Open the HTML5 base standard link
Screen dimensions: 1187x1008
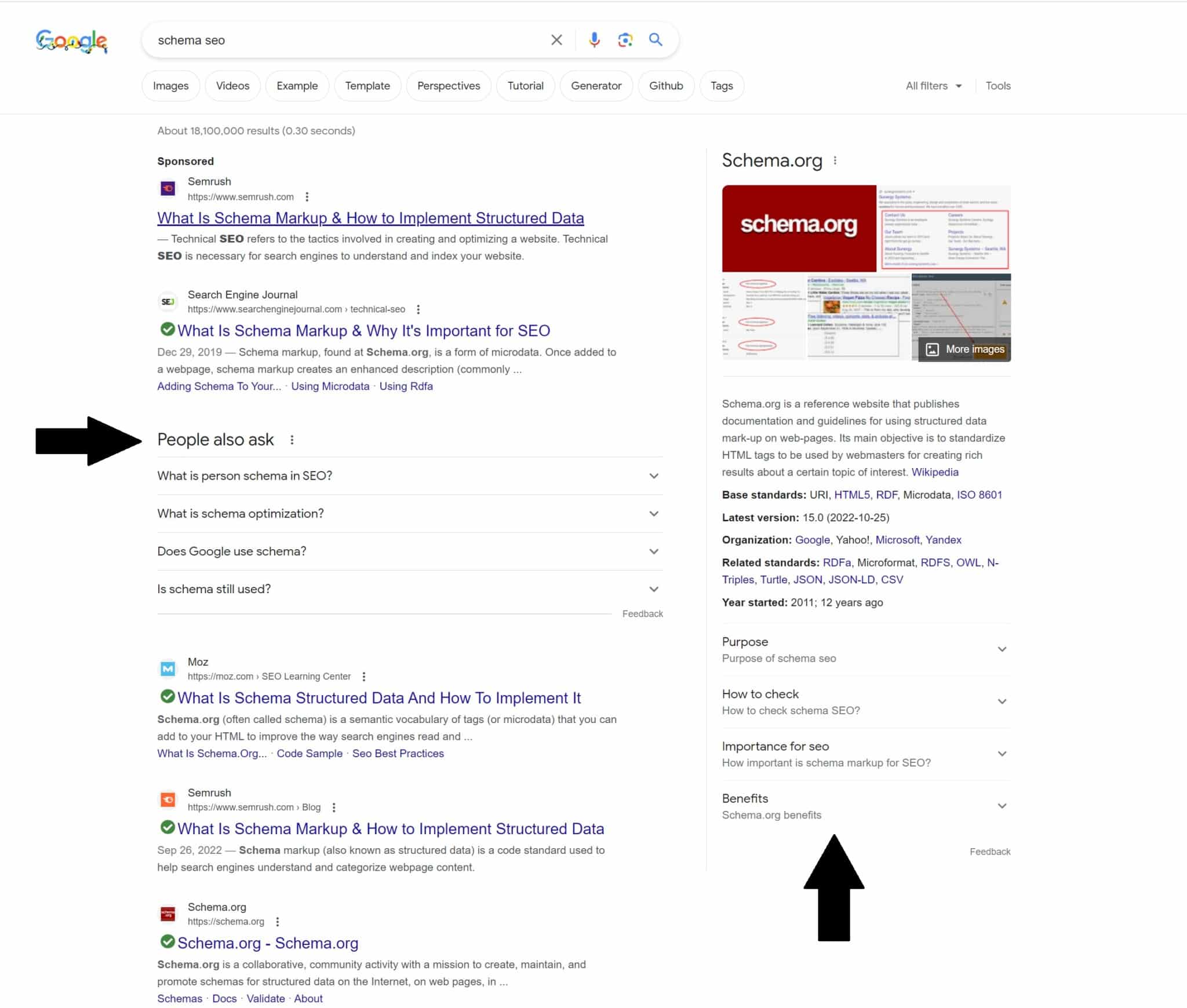pos(852,495)
